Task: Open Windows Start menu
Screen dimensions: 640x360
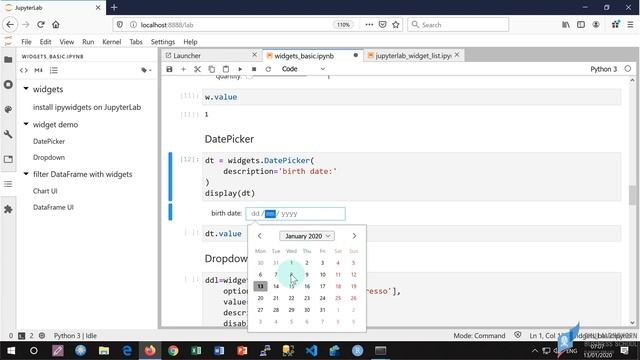Action: [x=11, y=351]
